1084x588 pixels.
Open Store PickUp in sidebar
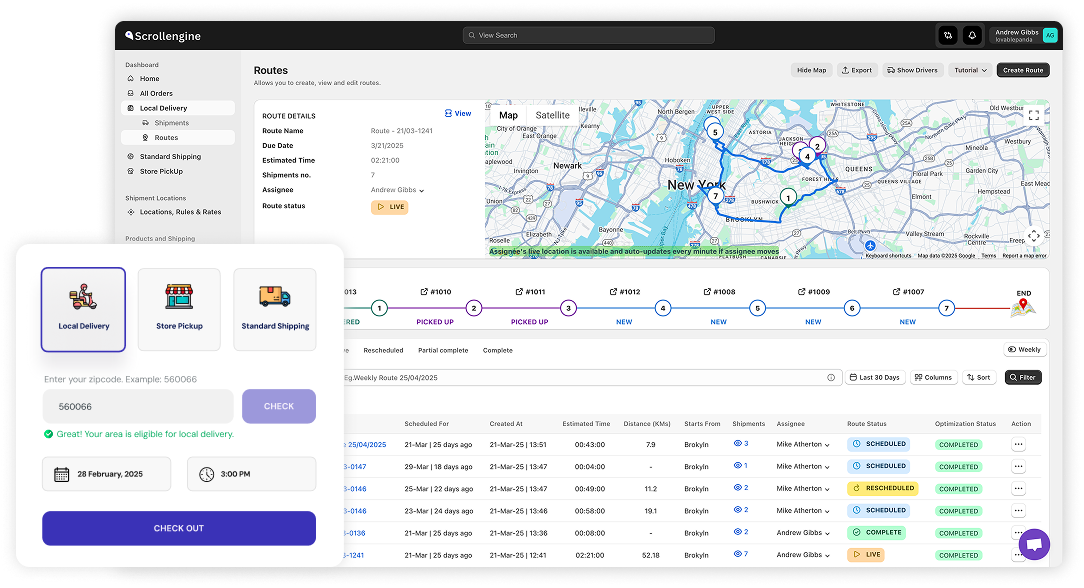point(161,171)
